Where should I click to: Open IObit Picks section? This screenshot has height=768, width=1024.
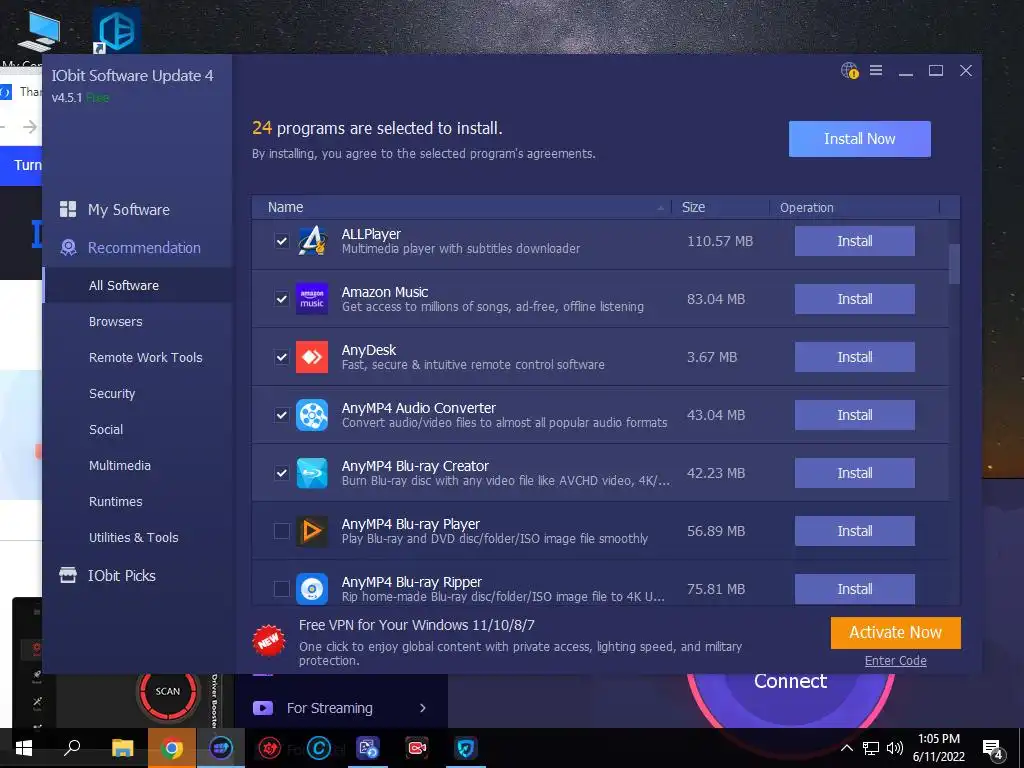(x=137, y=575)
